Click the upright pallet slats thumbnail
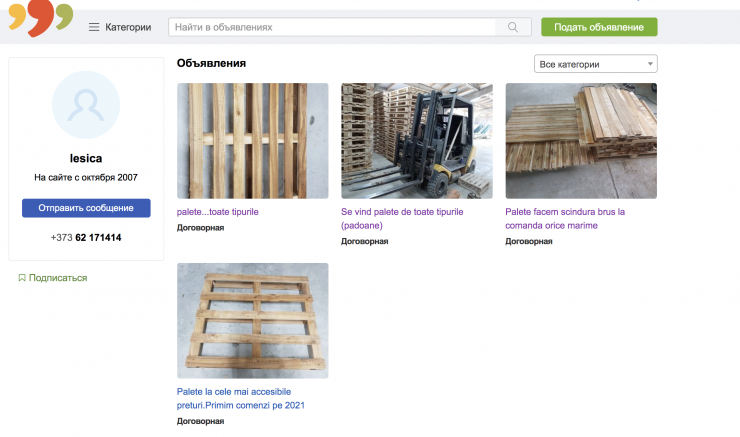Viewport: 740px width, 437px height. [252, 141]
